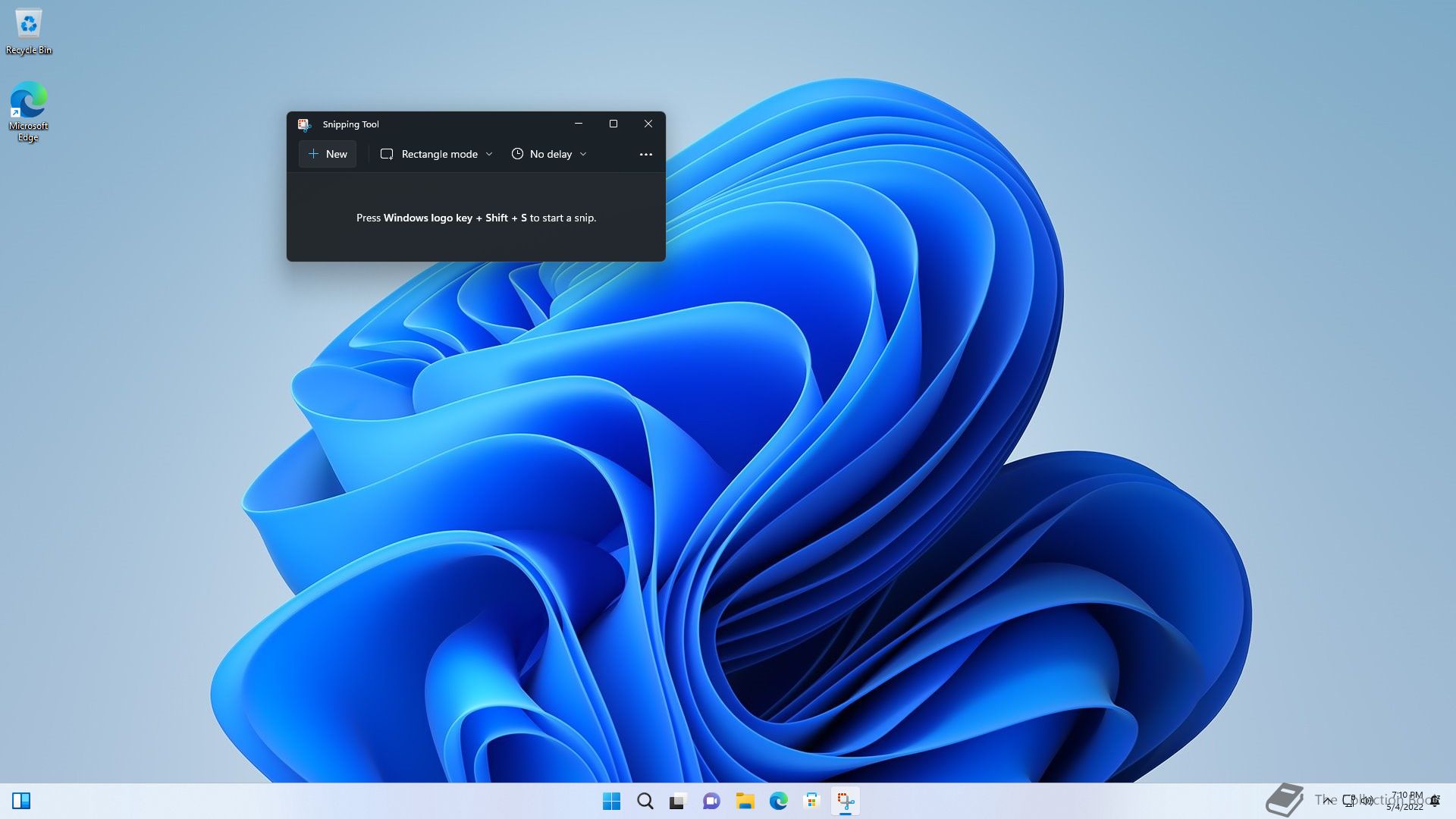Open taskbar Search magnifier
Image resolution: width=1456 pixels, height=819 pixels.
[x=645, y=801]
